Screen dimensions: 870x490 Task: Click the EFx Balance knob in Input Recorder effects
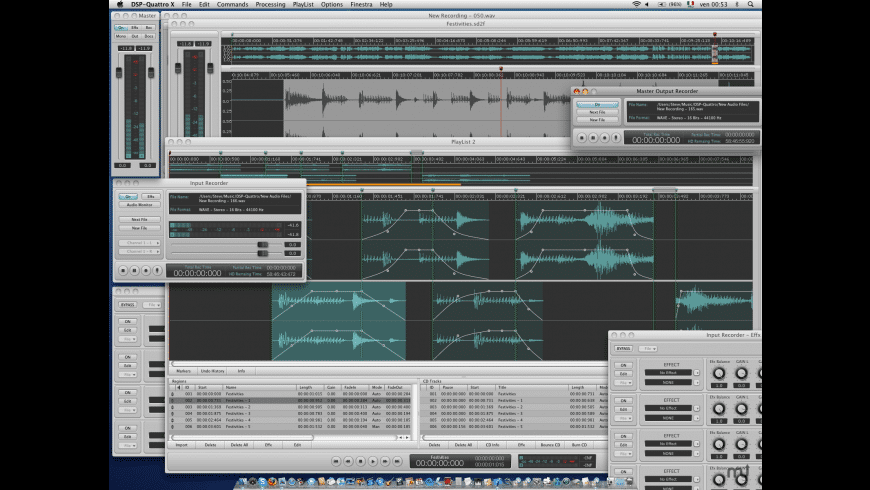(x=717, y=373)
